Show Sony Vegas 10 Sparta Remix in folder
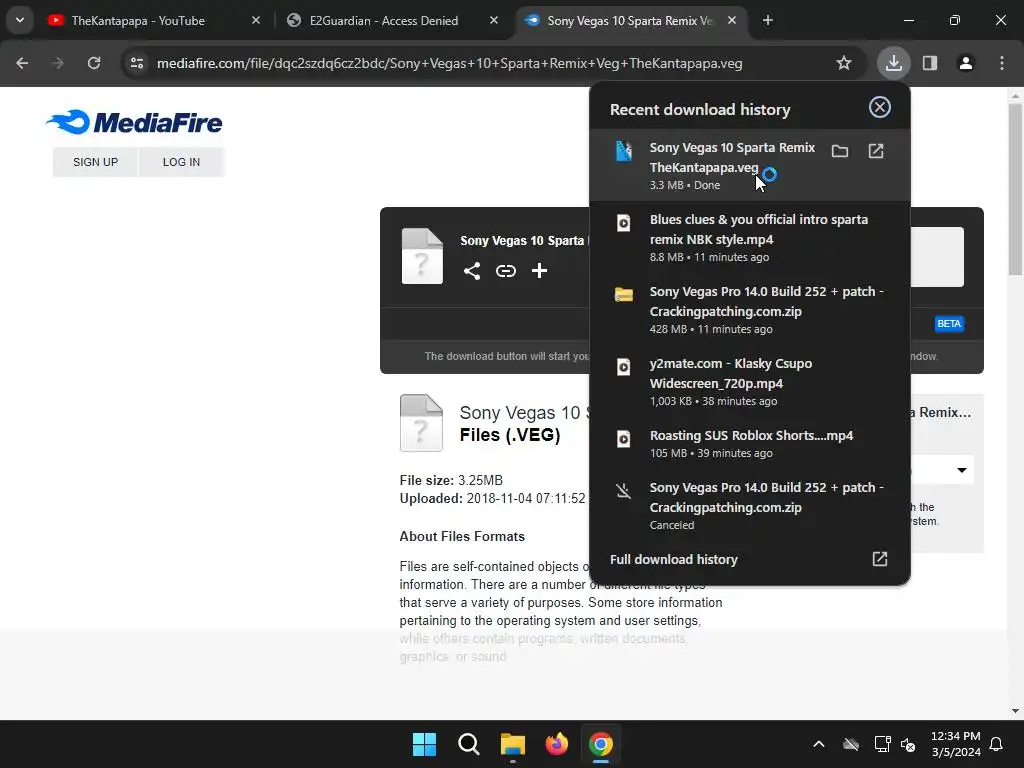The height and width of the screenshot is (768, 1024). (840, 152)
